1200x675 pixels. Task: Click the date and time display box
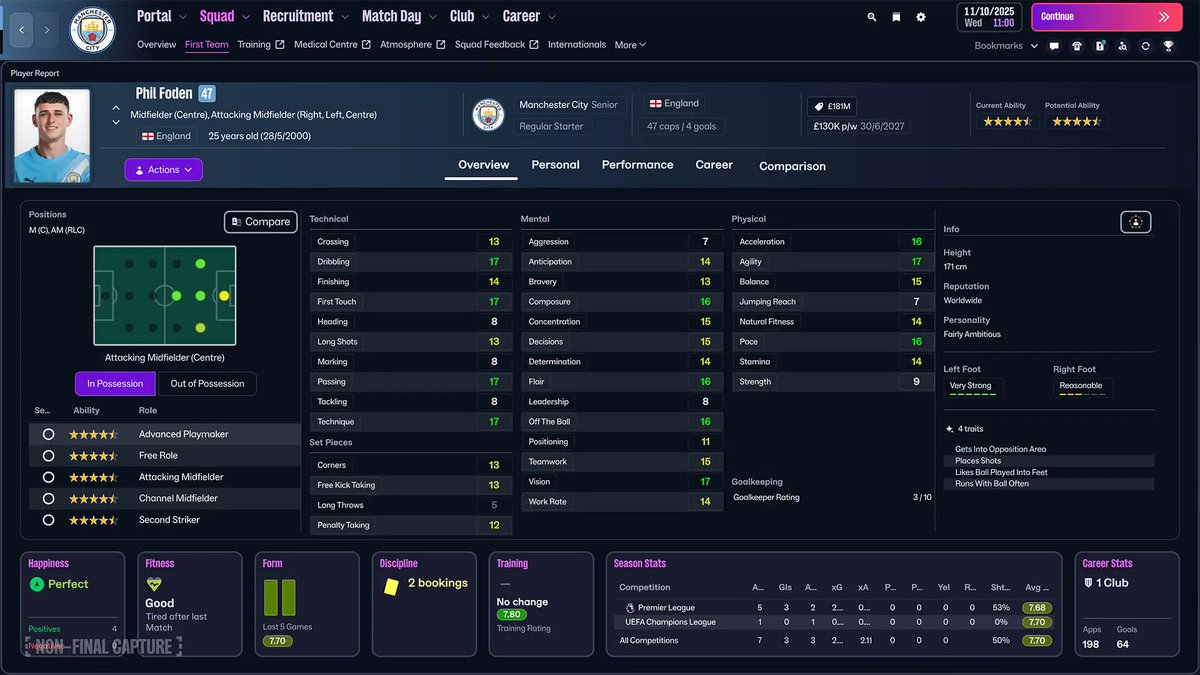[x=990, y=17]
